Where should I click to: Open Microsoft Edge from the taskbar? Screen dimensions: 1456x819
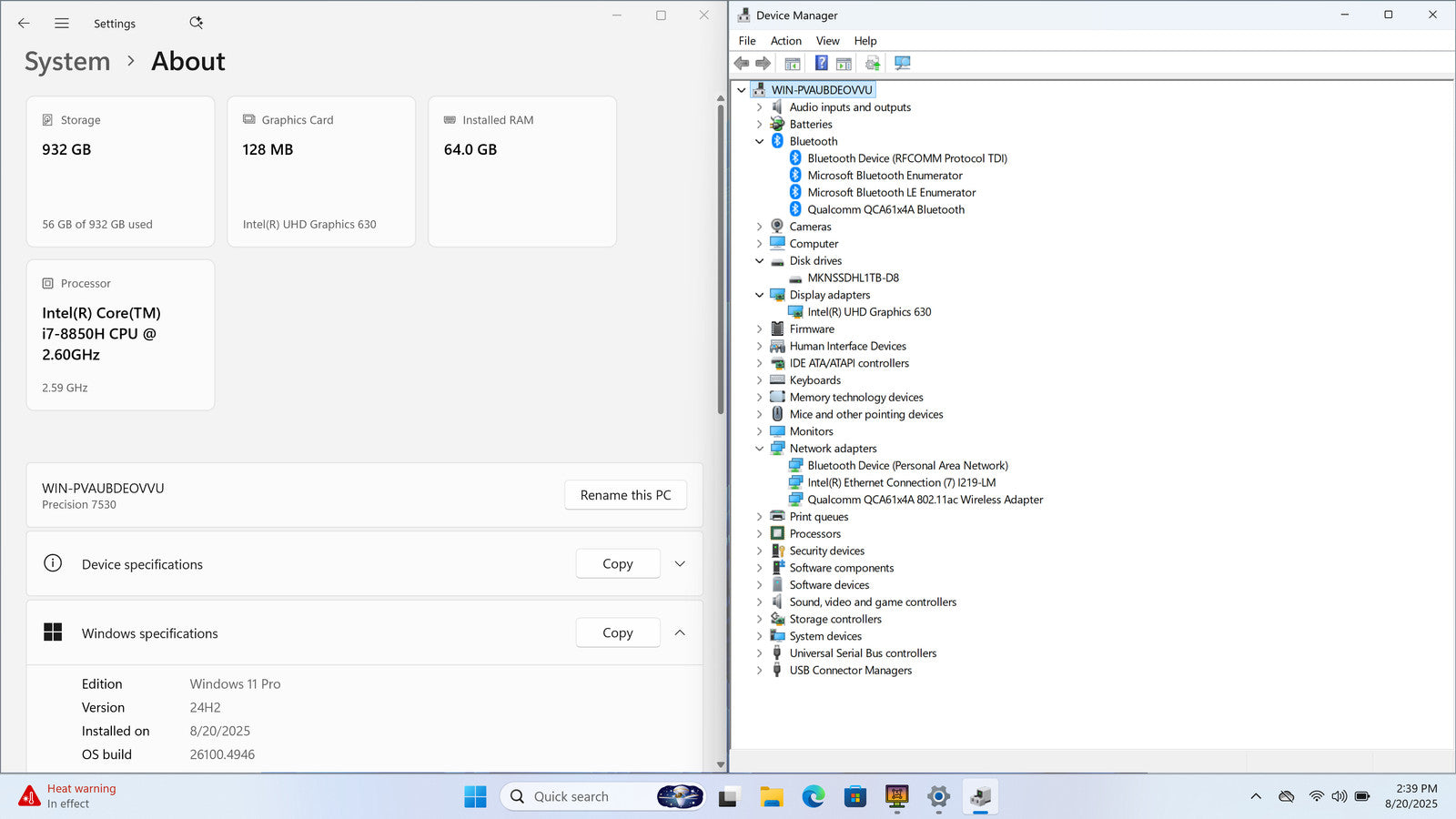813,797
